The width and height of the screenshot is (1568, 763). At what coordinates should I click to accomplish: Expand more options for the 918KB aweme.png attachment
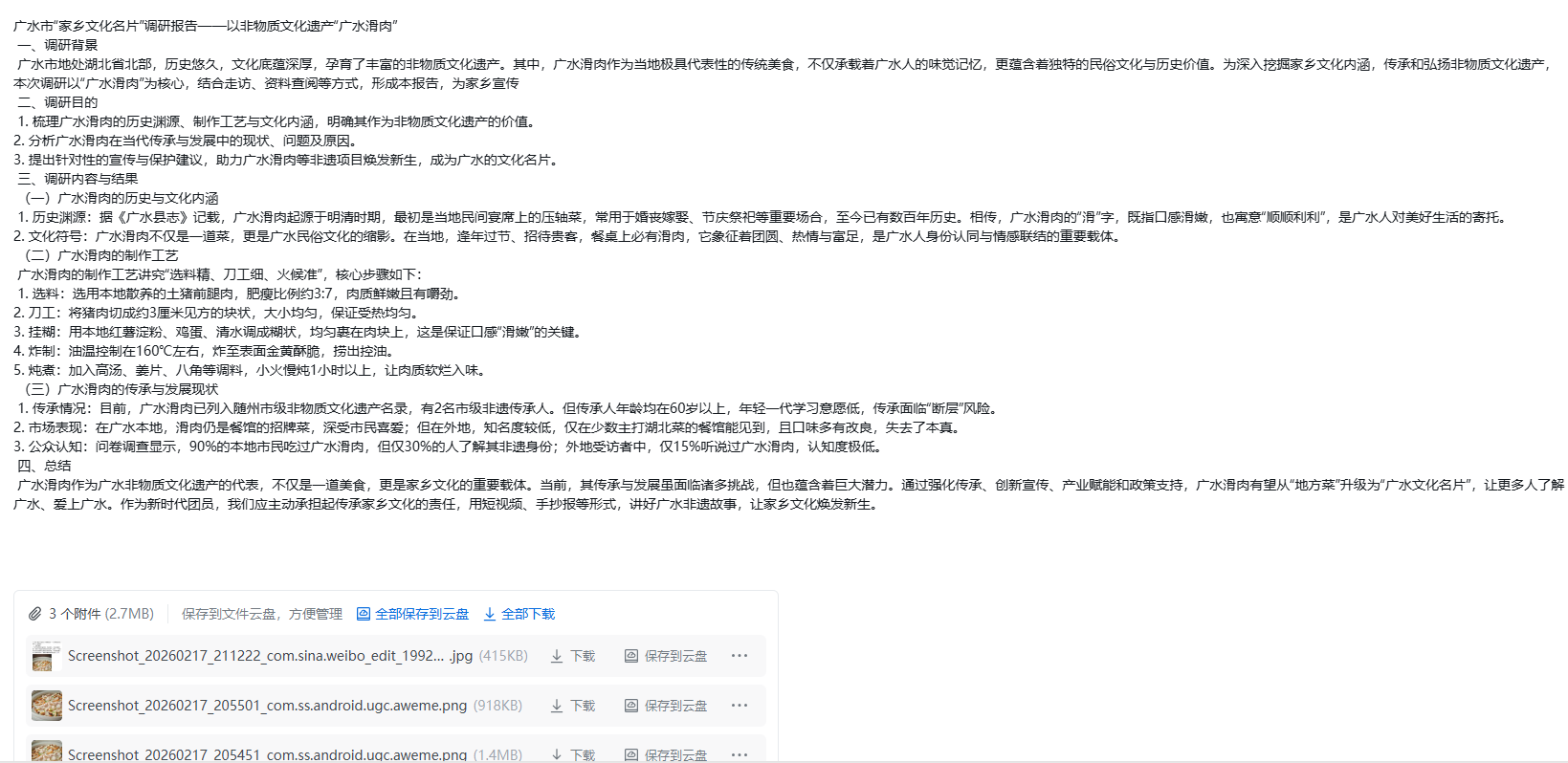tap(739, 706)
